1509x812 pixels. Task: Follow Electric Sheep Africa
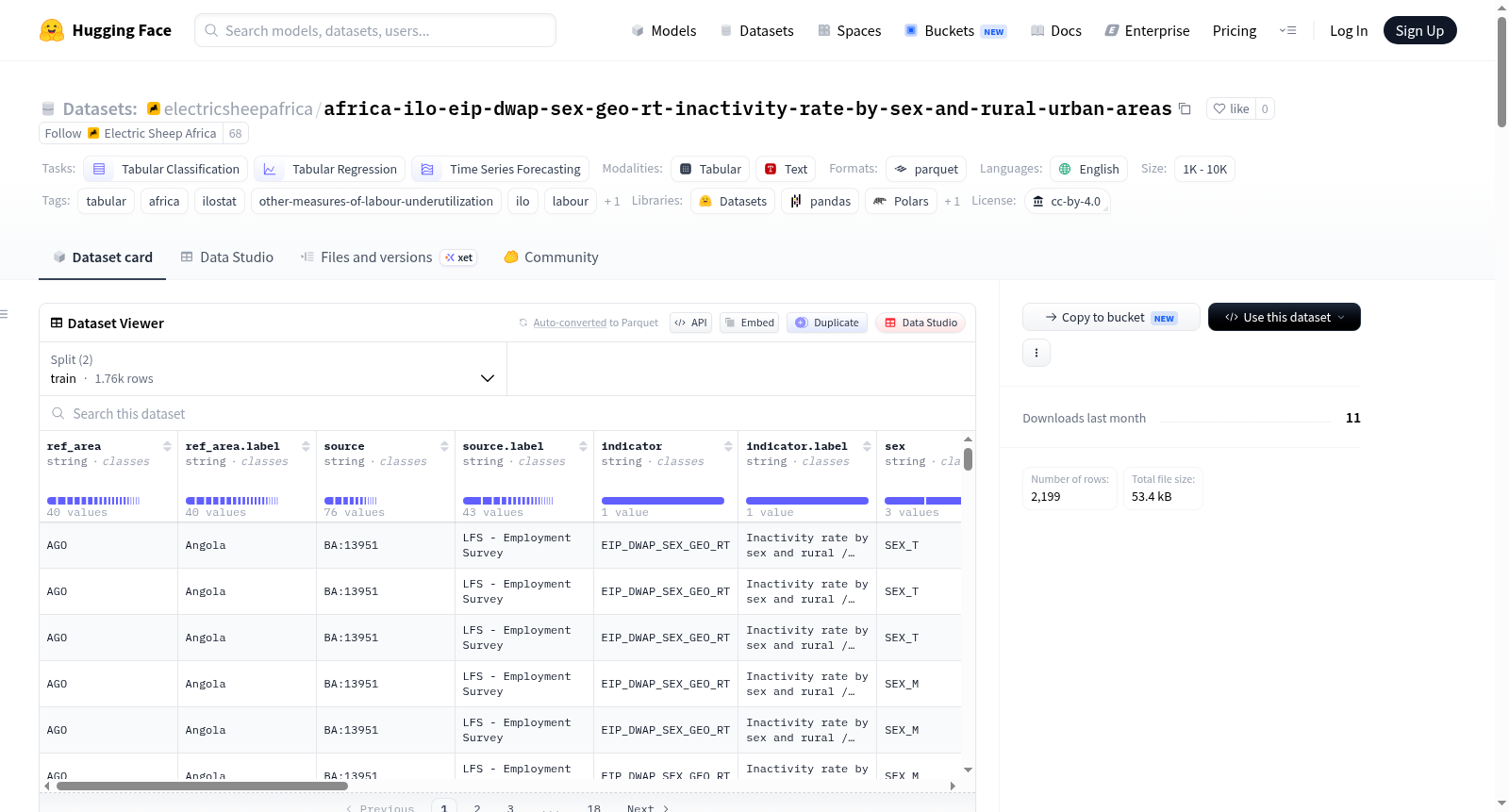coord(63,133)
